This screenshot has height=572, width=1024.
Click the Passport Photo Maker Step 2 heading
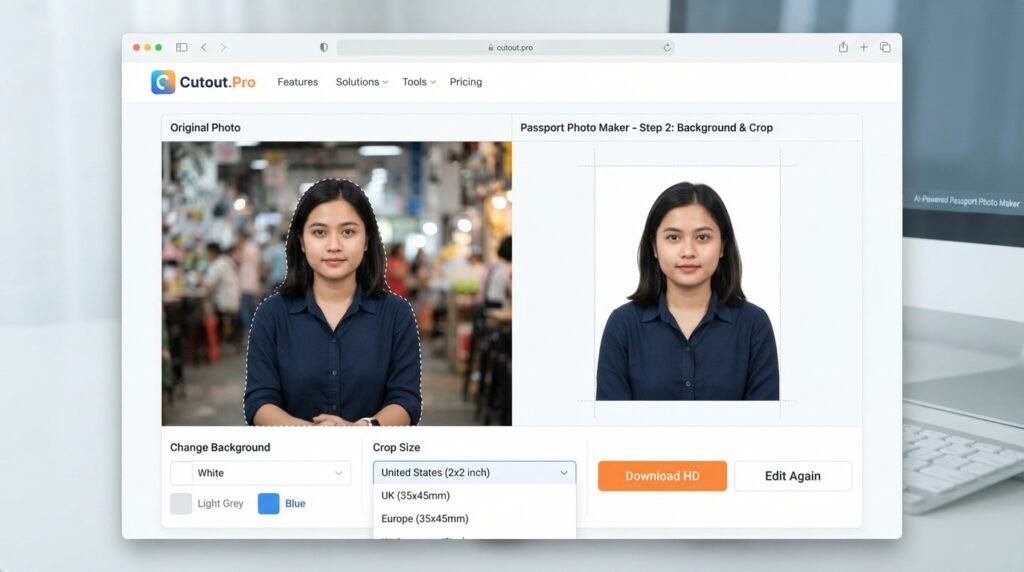pos(647,128)
